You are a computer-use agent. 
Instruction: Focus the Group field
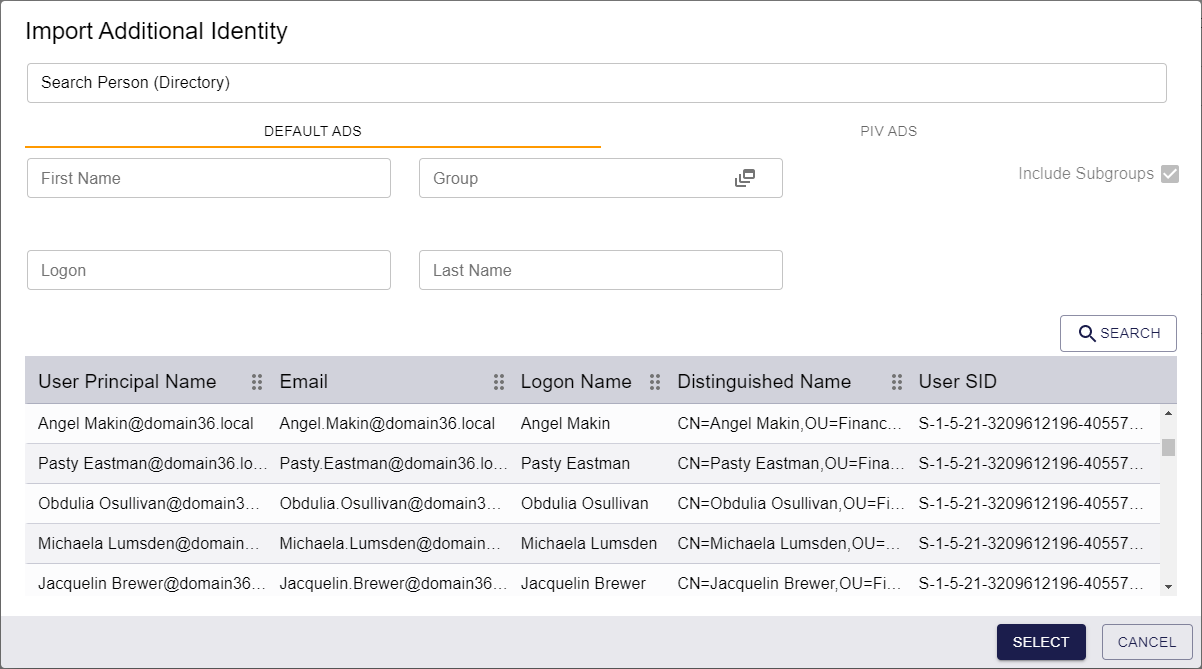click(601, 178)
